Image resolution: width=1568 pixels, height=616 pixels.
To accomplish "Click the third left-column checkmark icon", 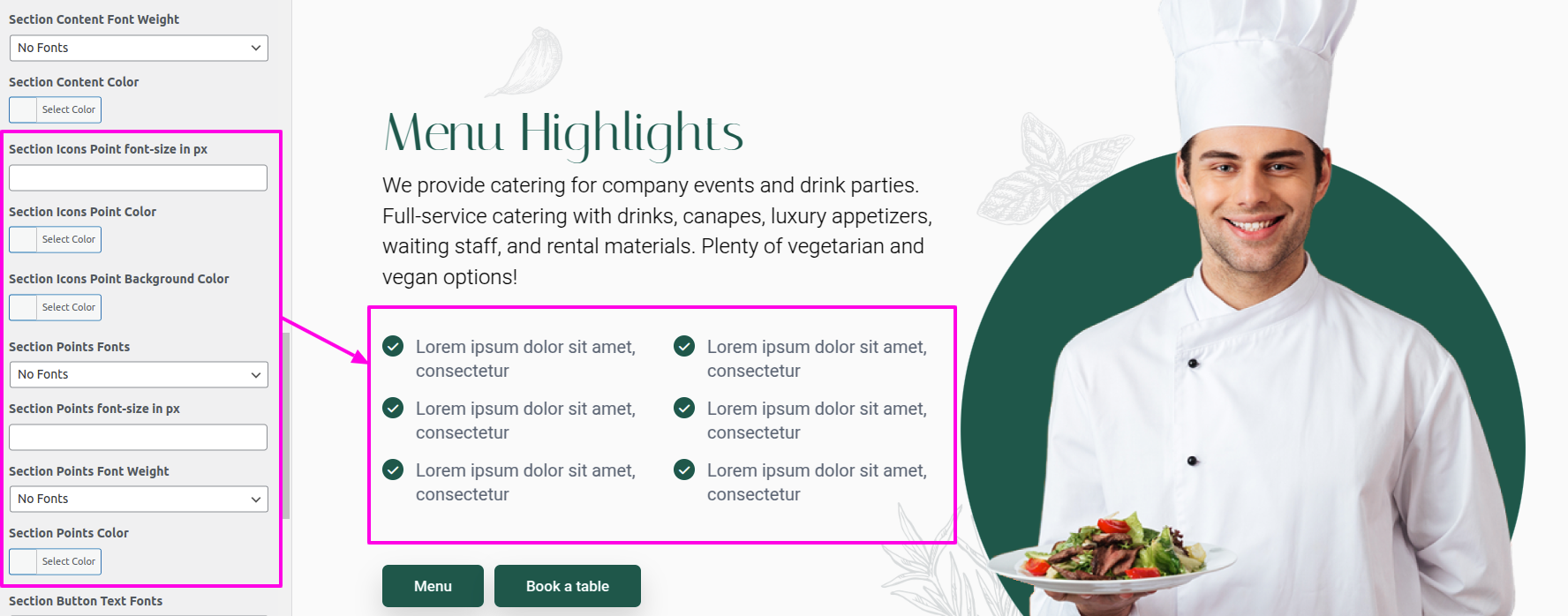I will point(393,470).
